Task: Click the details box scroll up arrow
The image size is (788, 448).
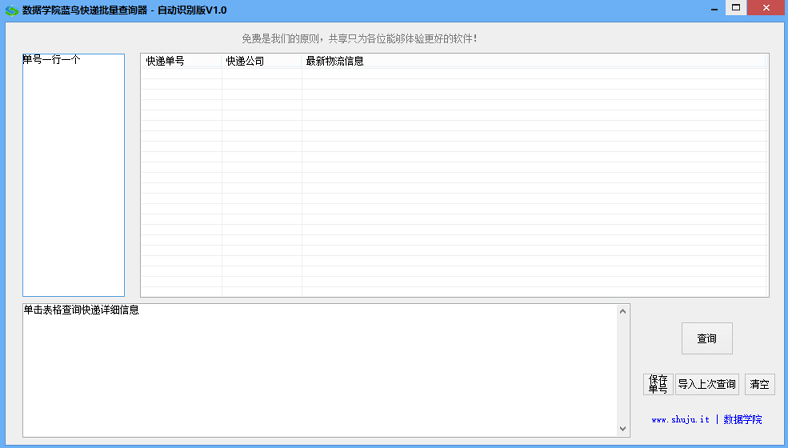Action: point(623,311)
